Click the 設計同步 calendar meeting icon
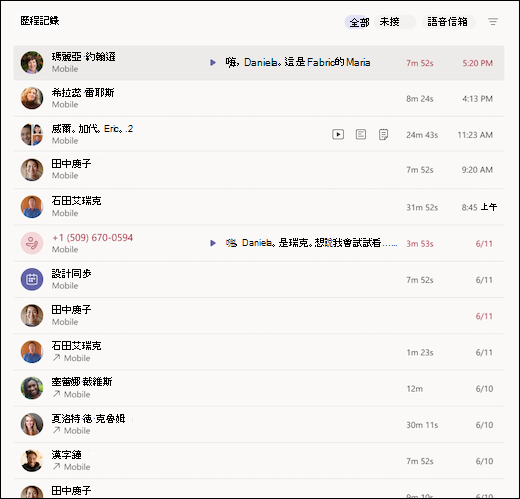 [32, 279]
